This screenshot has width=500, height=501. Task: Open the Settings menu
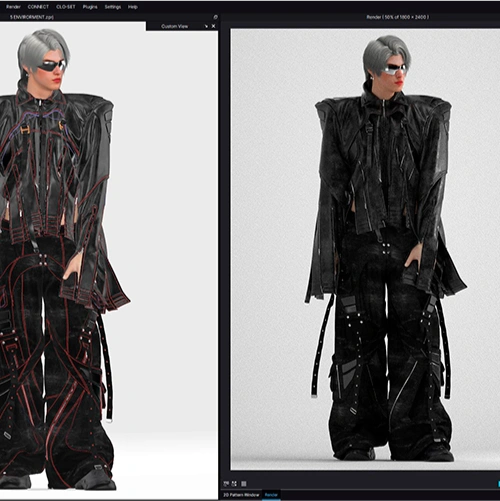[x=113, y=7]
